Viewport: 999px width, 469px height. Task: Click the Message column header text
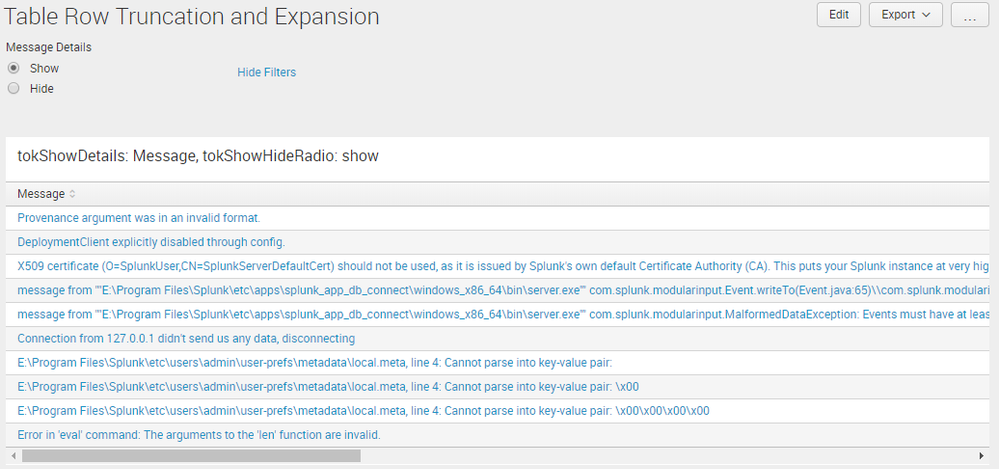tap(41, 194)
